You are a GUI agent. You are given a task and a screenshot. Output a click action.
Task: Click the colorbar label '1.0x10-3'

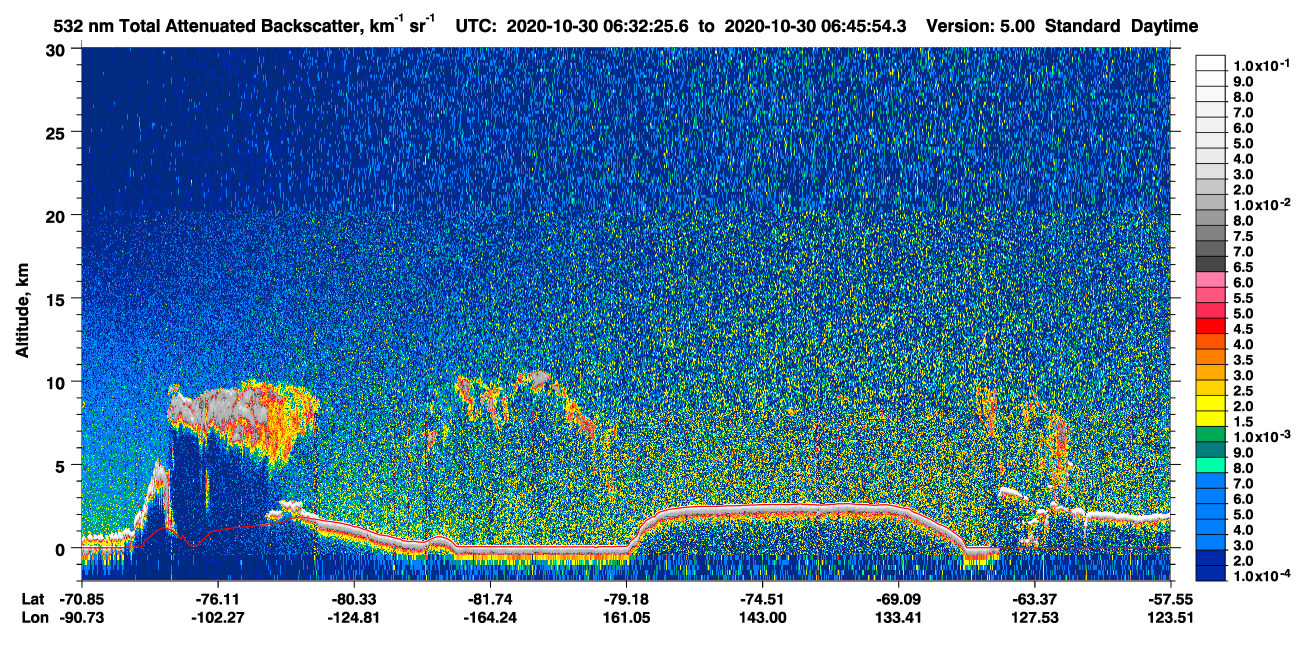1261,436
